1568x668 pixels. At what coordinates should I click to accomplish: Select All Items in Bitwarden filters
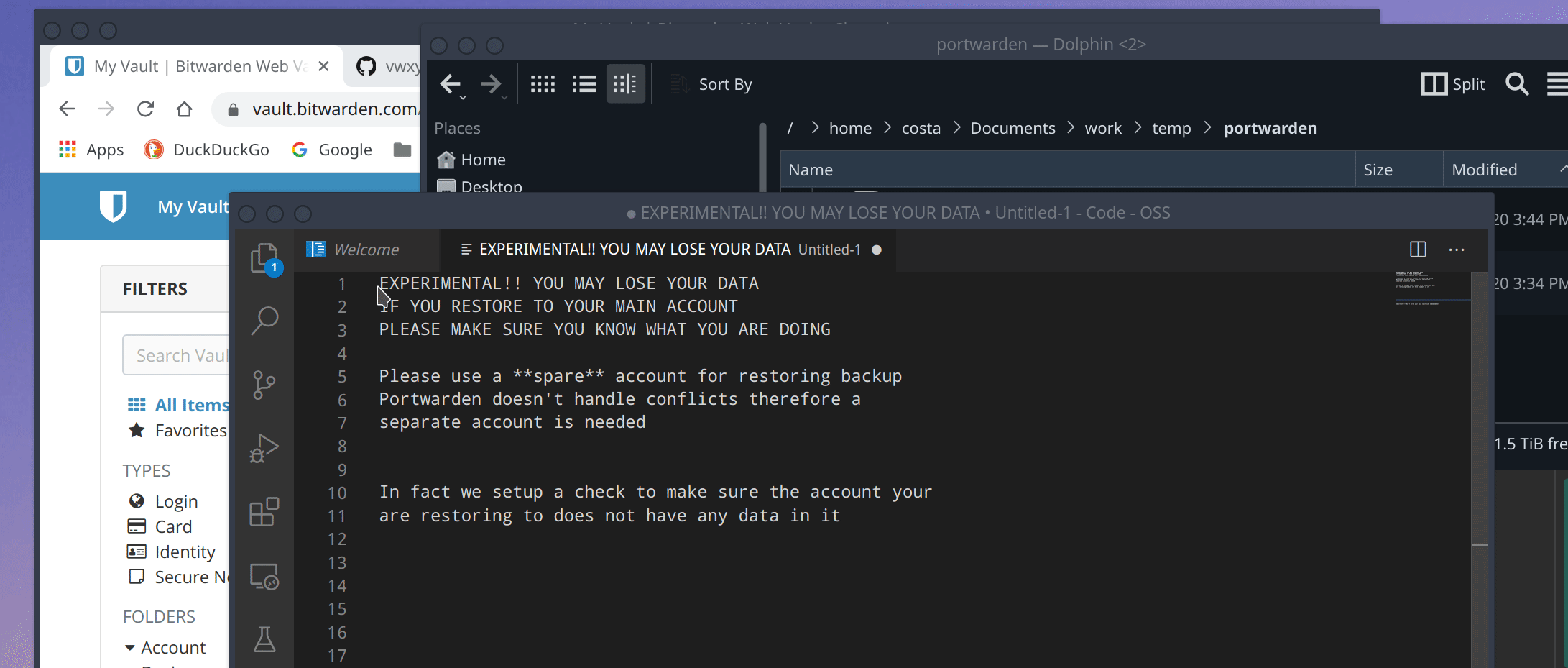(190, 405)
